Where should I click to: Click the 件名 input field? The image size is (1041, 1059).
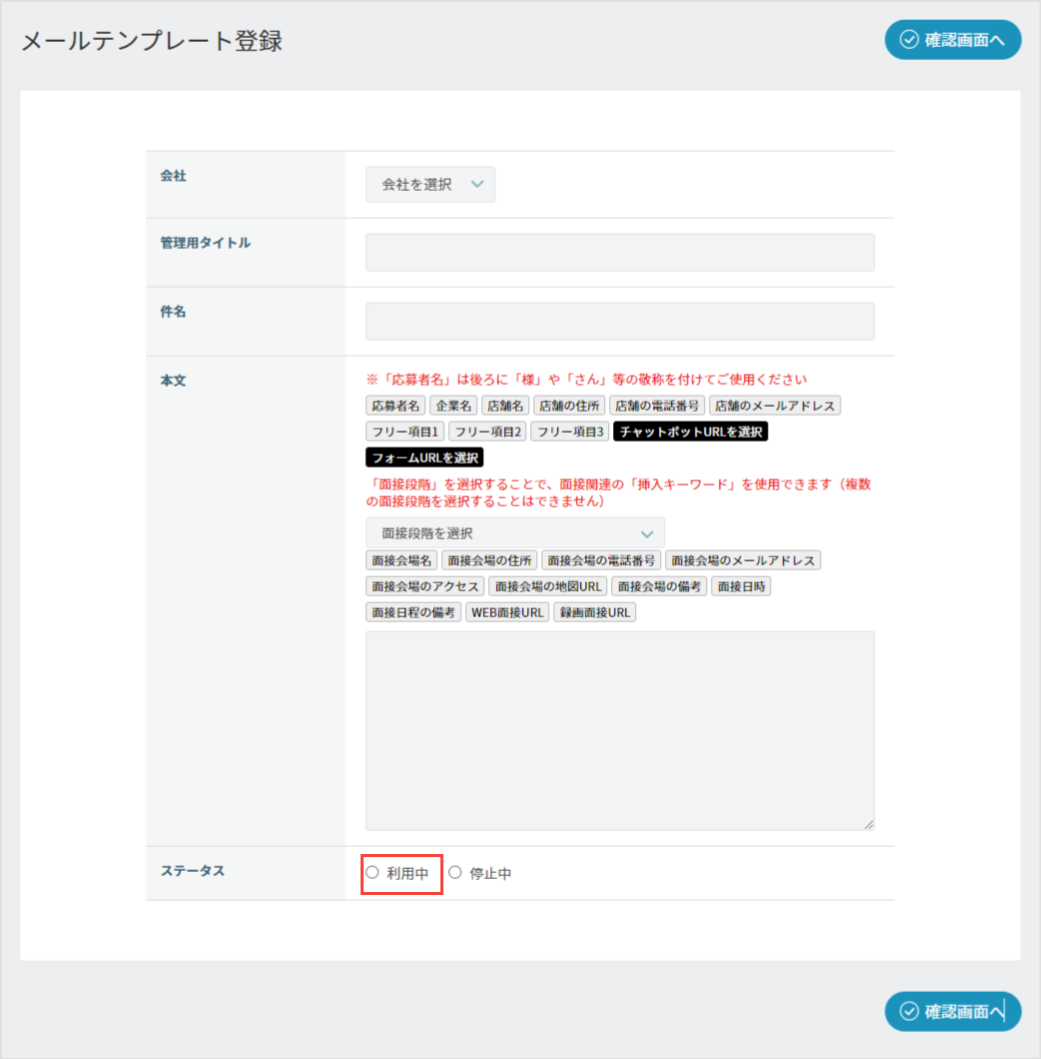[x=620, y=321]
